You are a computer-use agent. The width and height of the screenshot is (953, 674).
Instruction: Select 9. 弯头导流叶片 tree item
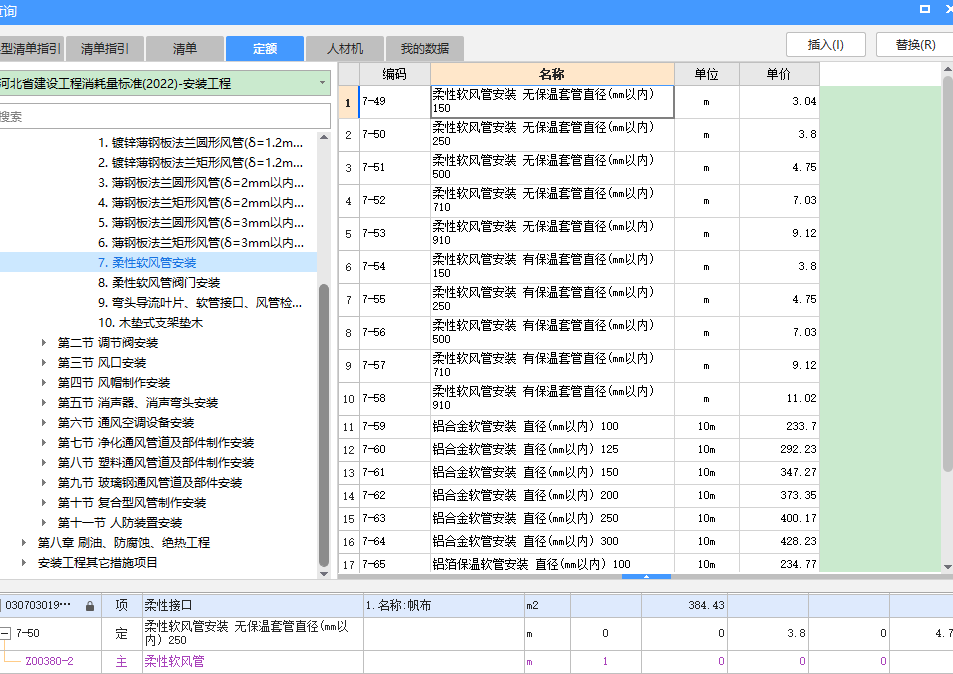click(x=200, y=303)
